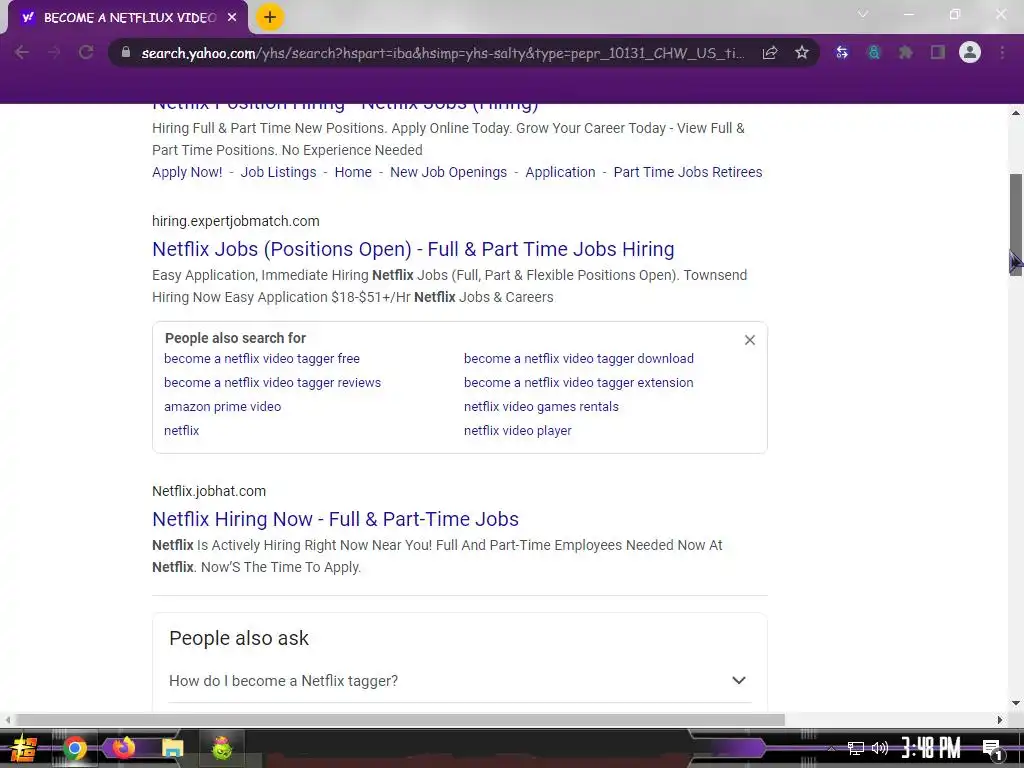
Task: Open the Home sitelink
Action: pos(353,172)
